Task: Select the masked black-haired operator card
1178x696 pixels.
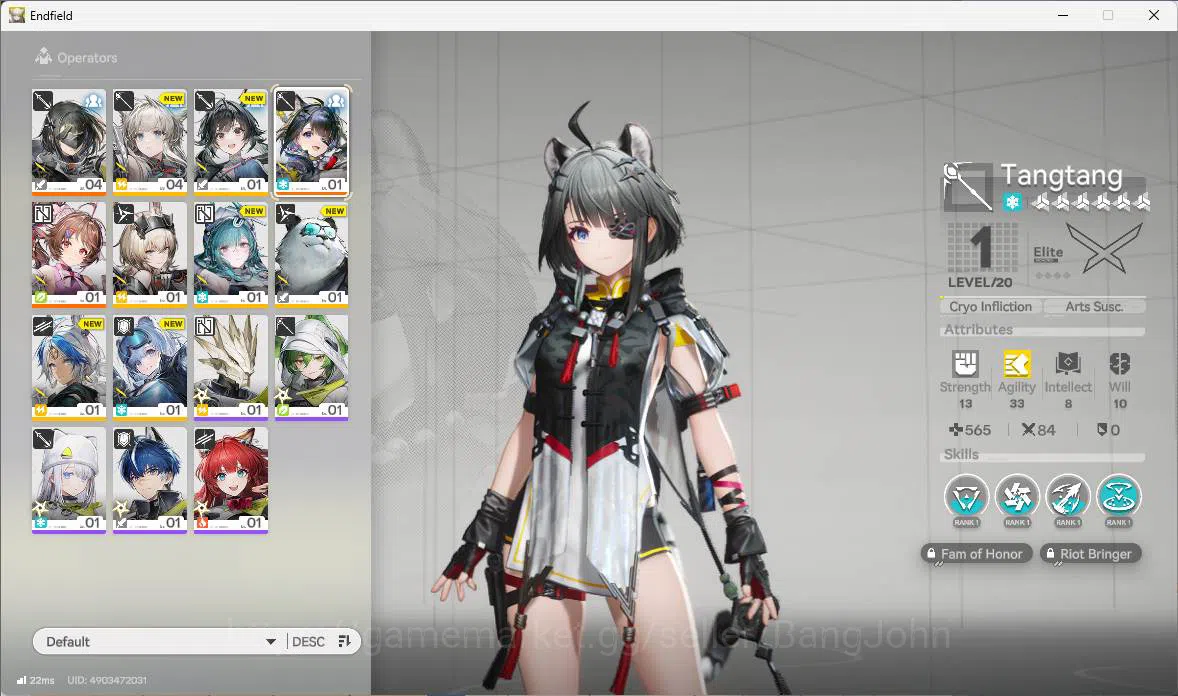Action: click(x=69, y=141)
